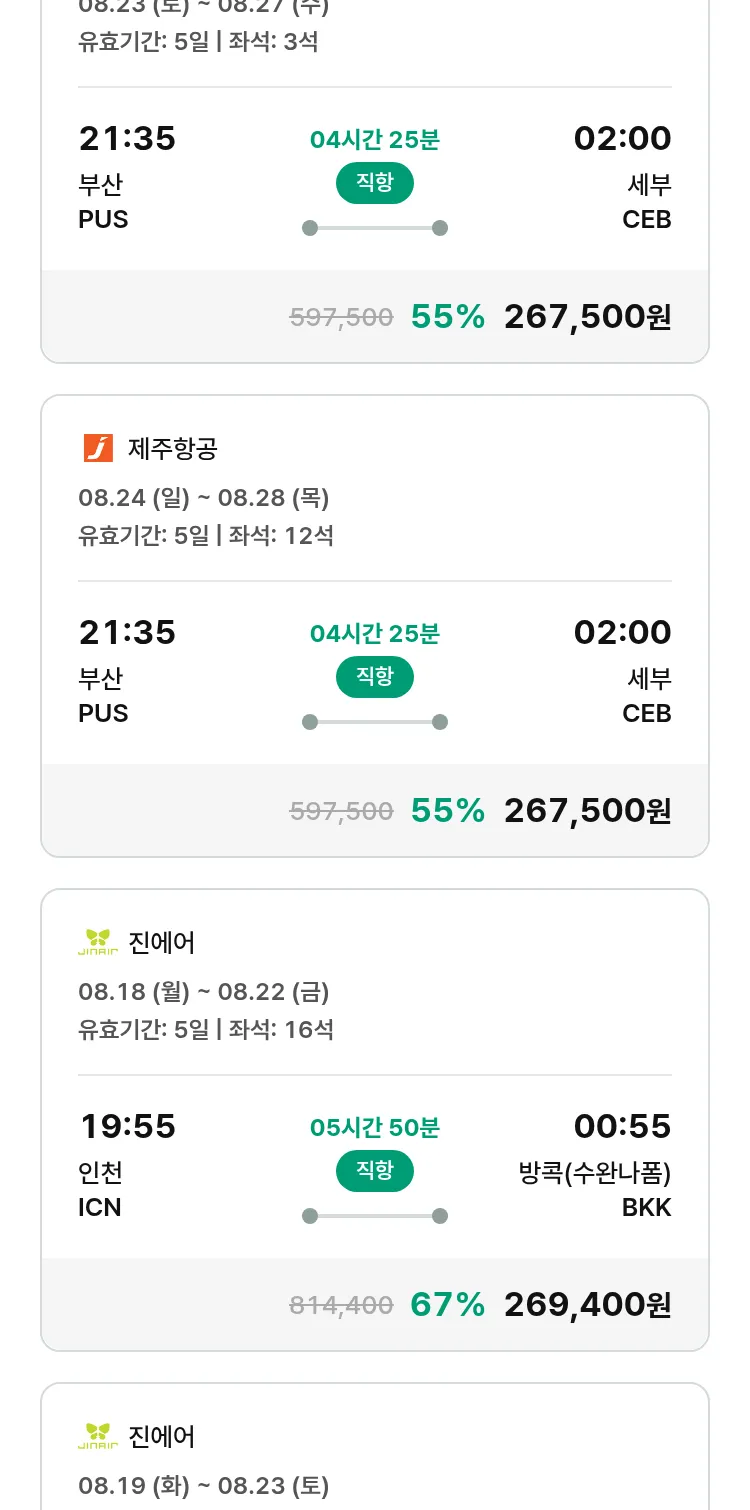
Task: Select the 269,400원 Bangkok fare
Action: pyautogui.click(x=587, y=1304)
